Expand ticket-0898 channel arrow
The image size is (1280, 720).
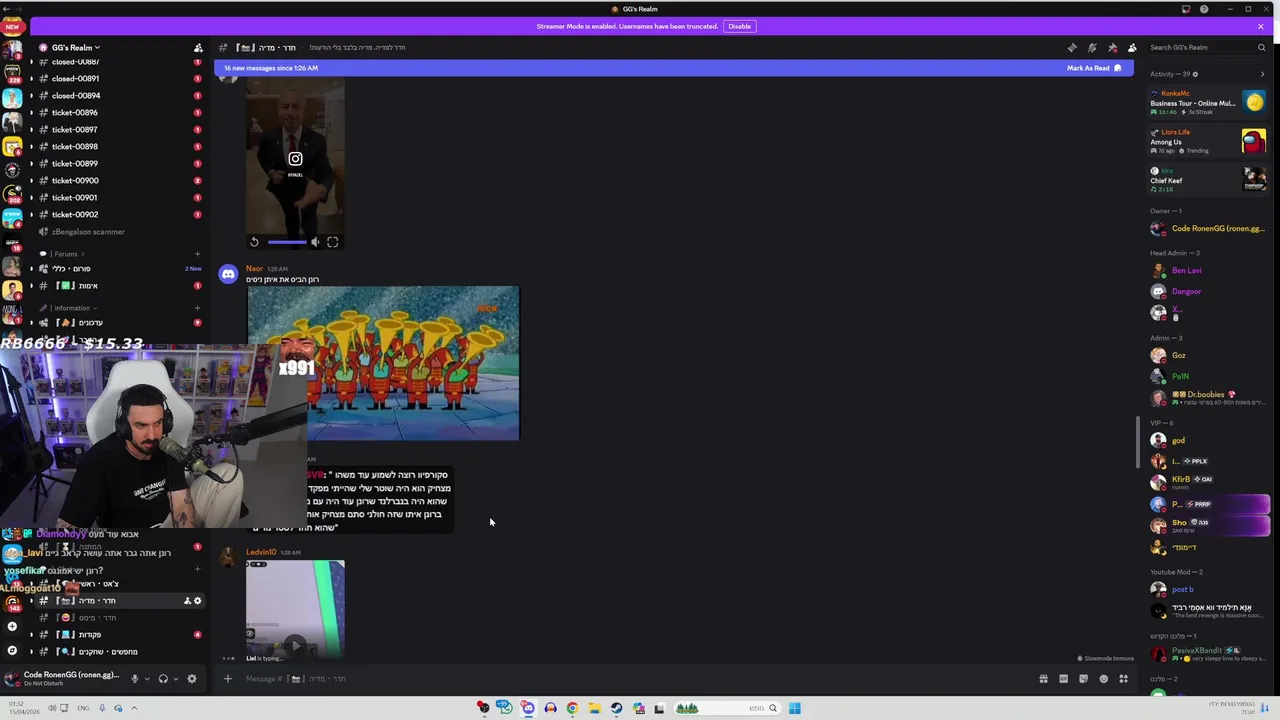(x=31, y=146)
